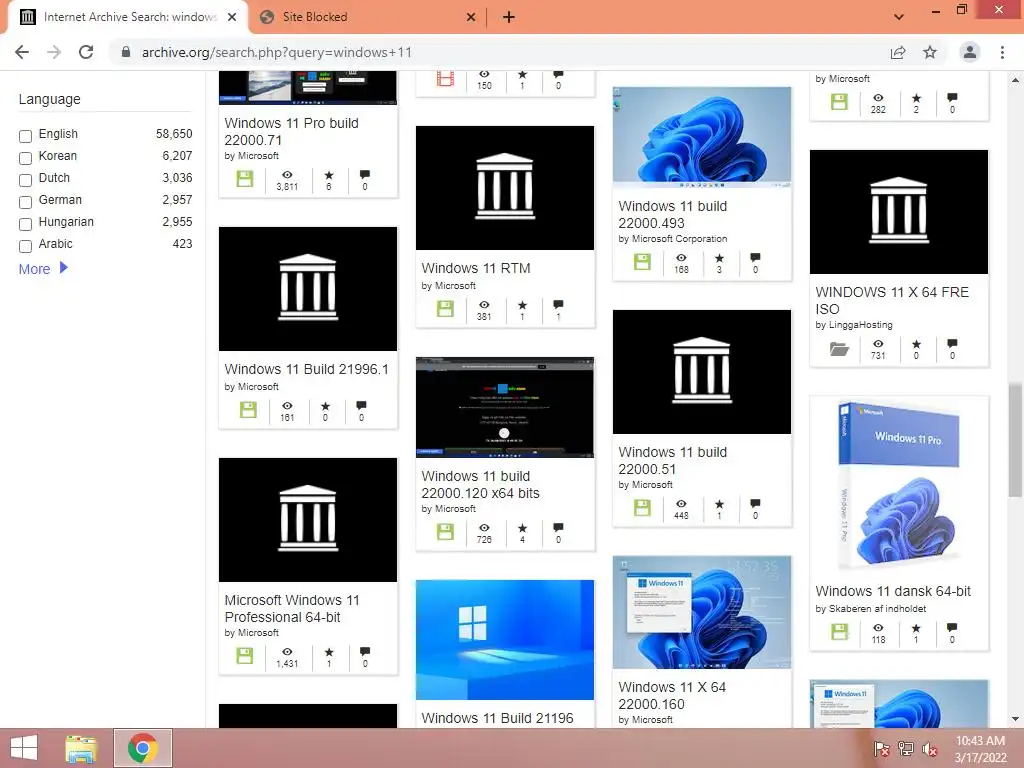Expand More language options
This screenshot has width=1024, height=768.
click(x=43, y=268)
